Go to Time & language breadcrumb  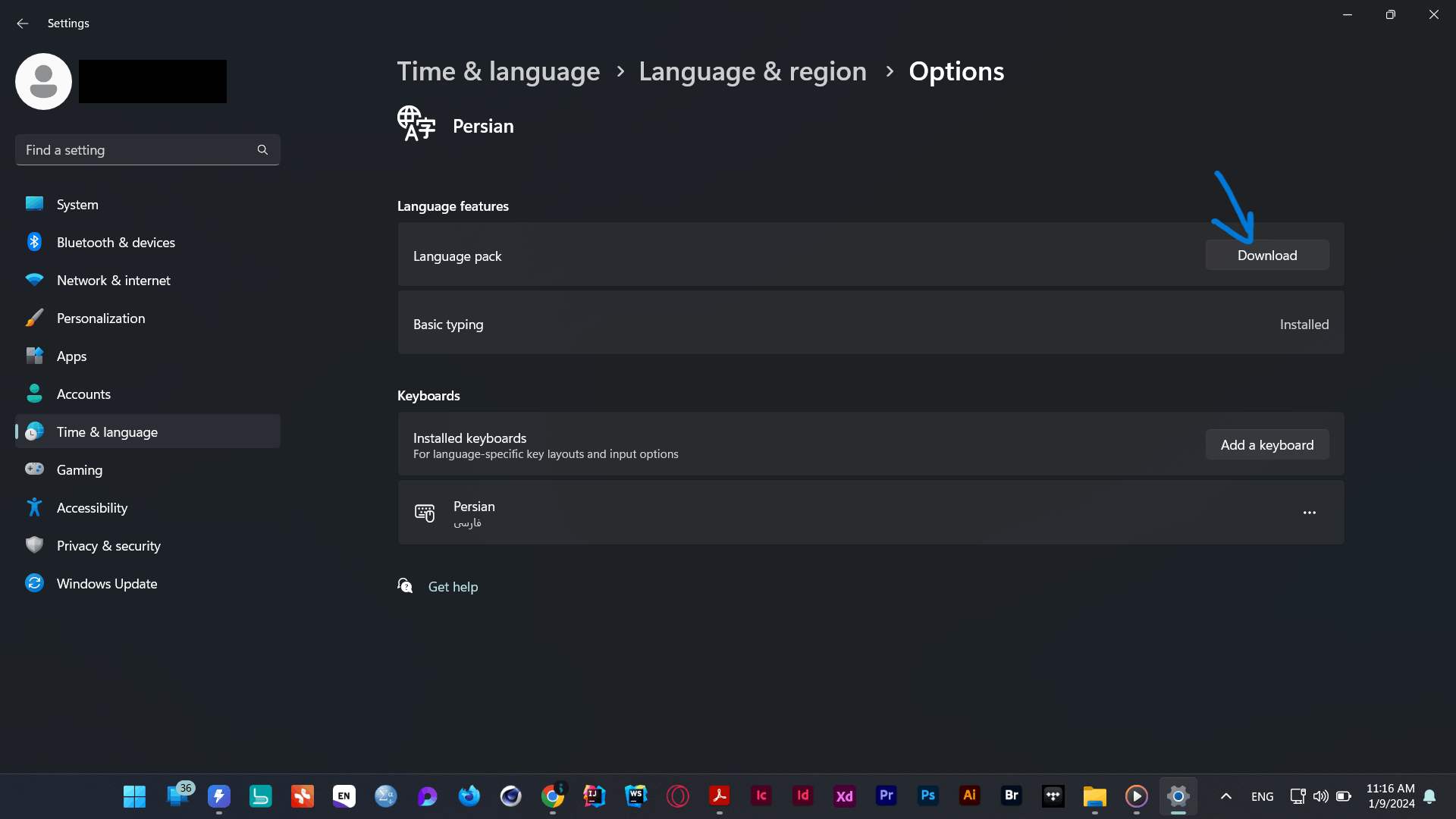tap(498, 71)
